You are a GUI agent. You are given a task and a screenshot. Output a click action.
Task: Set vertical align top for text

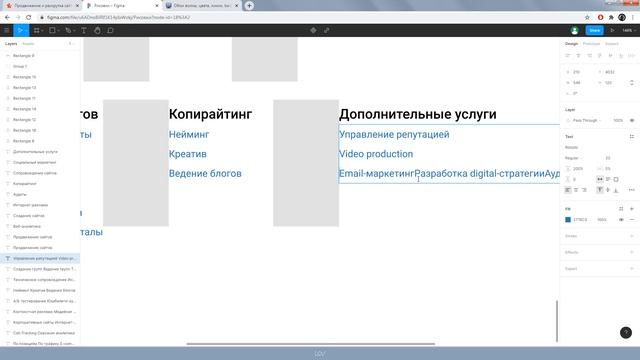pyautogui.click(x=600, y=190)
